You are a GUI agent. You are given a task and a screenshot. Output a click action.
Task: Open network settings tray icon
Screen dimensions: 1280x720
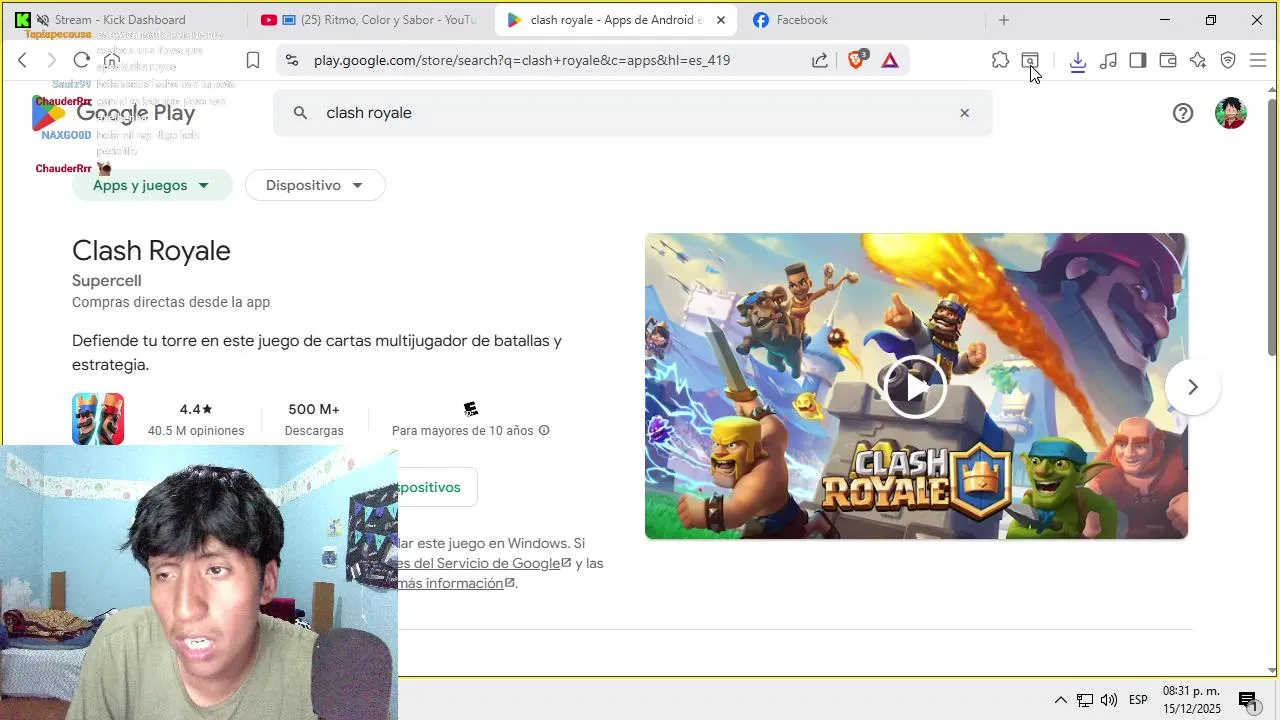[x=1084, y=700]
